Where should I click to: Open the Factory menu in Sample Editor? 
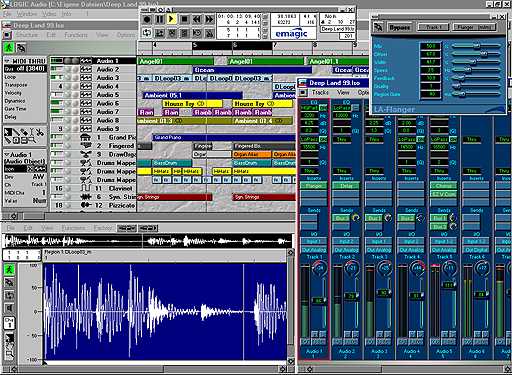pos(102,228)
